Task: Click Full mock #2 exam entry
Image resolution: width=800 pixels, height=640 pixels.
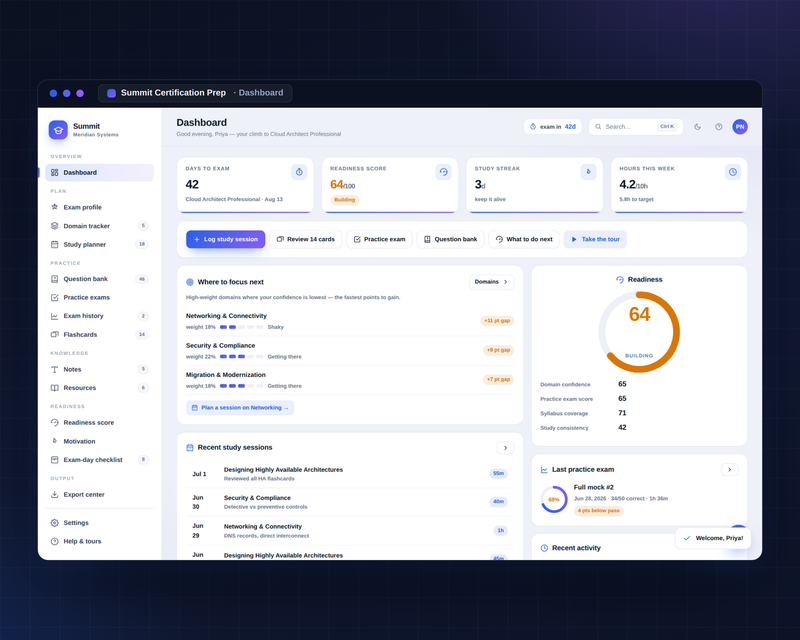Action: [x=639, y=499]
